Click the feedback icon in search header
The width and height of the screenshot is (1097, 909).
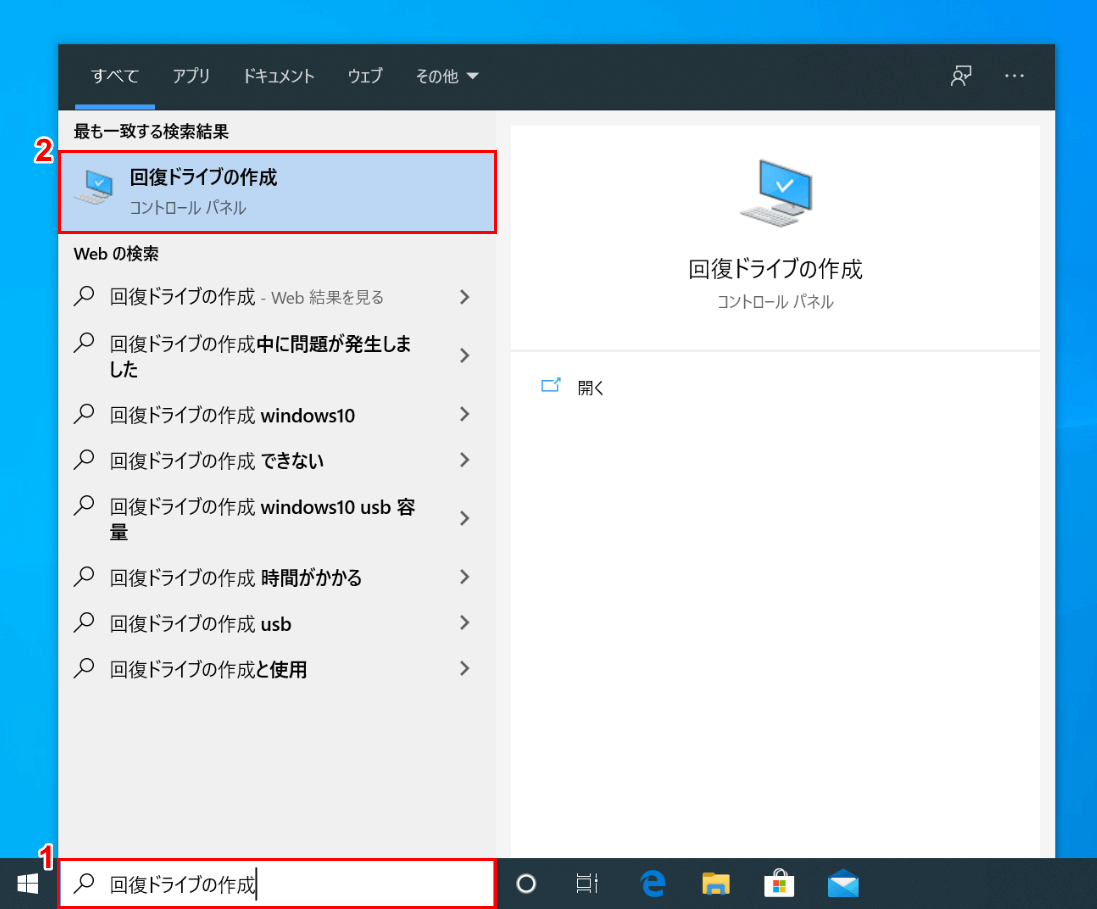[961, 76]
